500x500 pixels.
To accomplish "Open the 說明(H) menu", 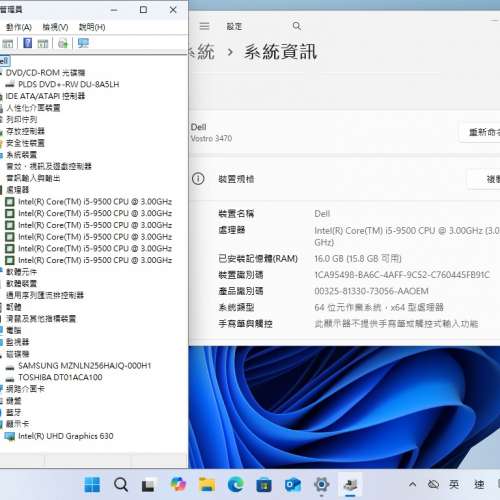I will (92, 27).
